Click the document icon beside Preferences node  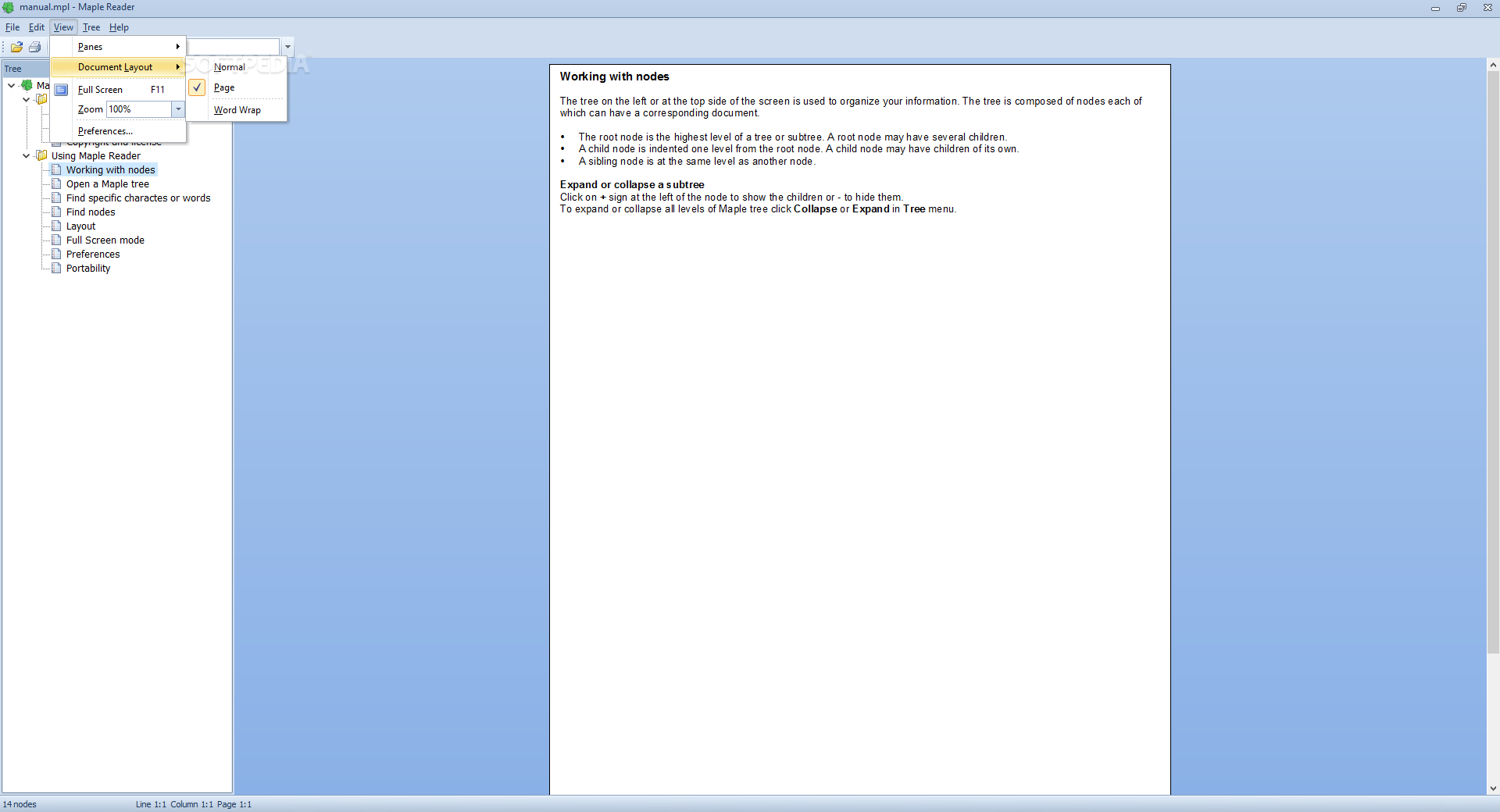pyautogui.click(x=56, y=254)
